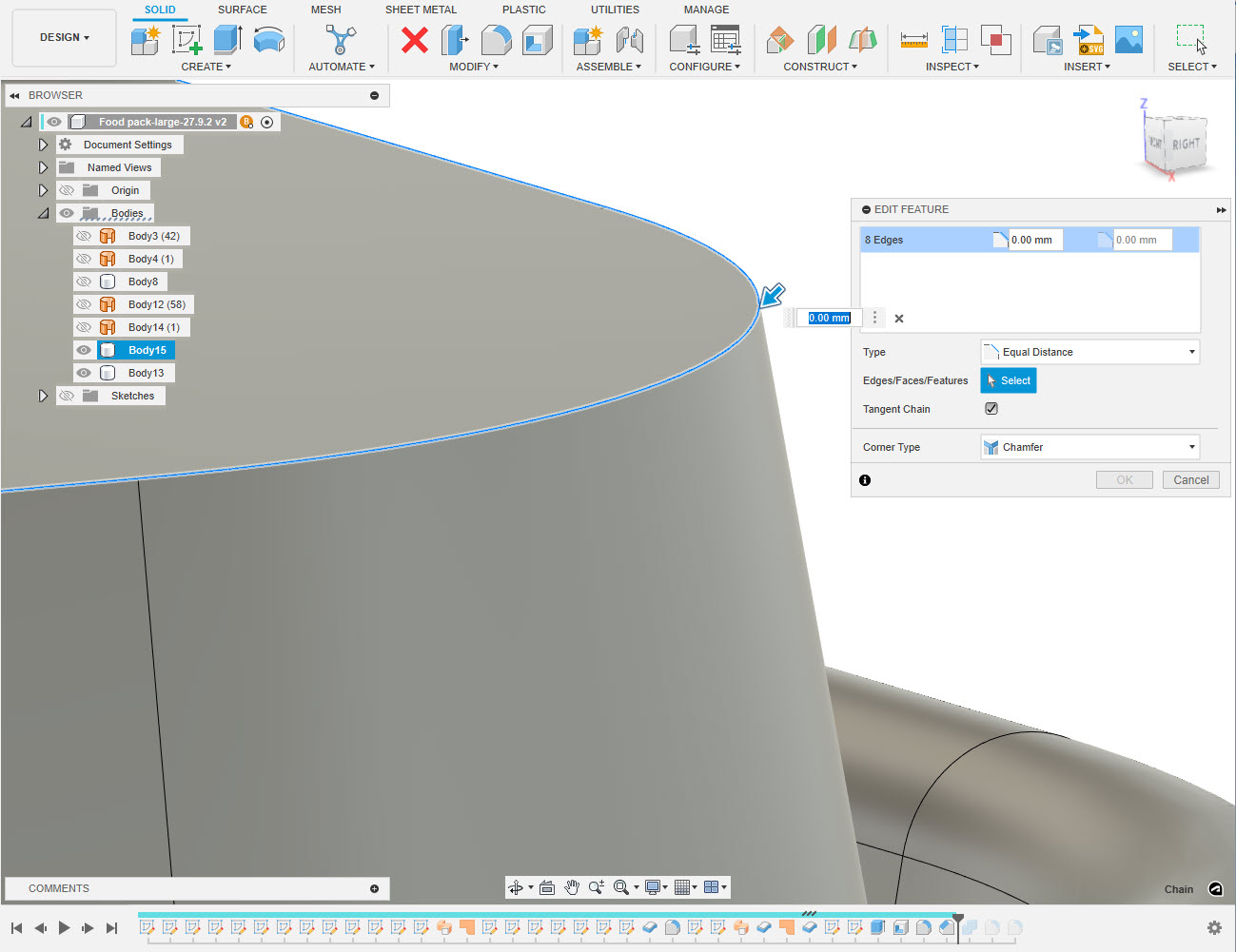Click the red X delete icon

415,40
